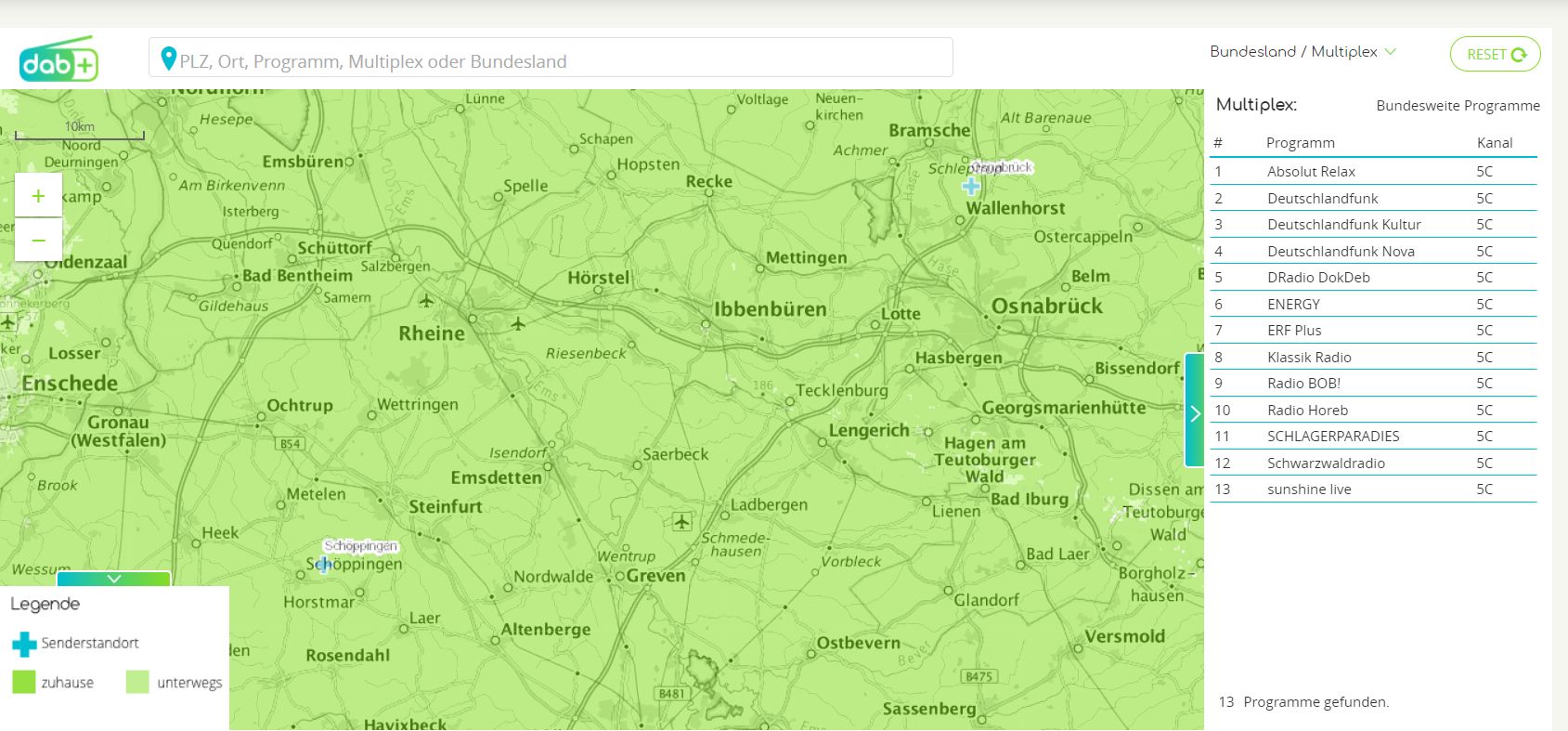Click the unterwegs light green swatch
This screenshot has width=1568, height=731.
pos(137,683)
